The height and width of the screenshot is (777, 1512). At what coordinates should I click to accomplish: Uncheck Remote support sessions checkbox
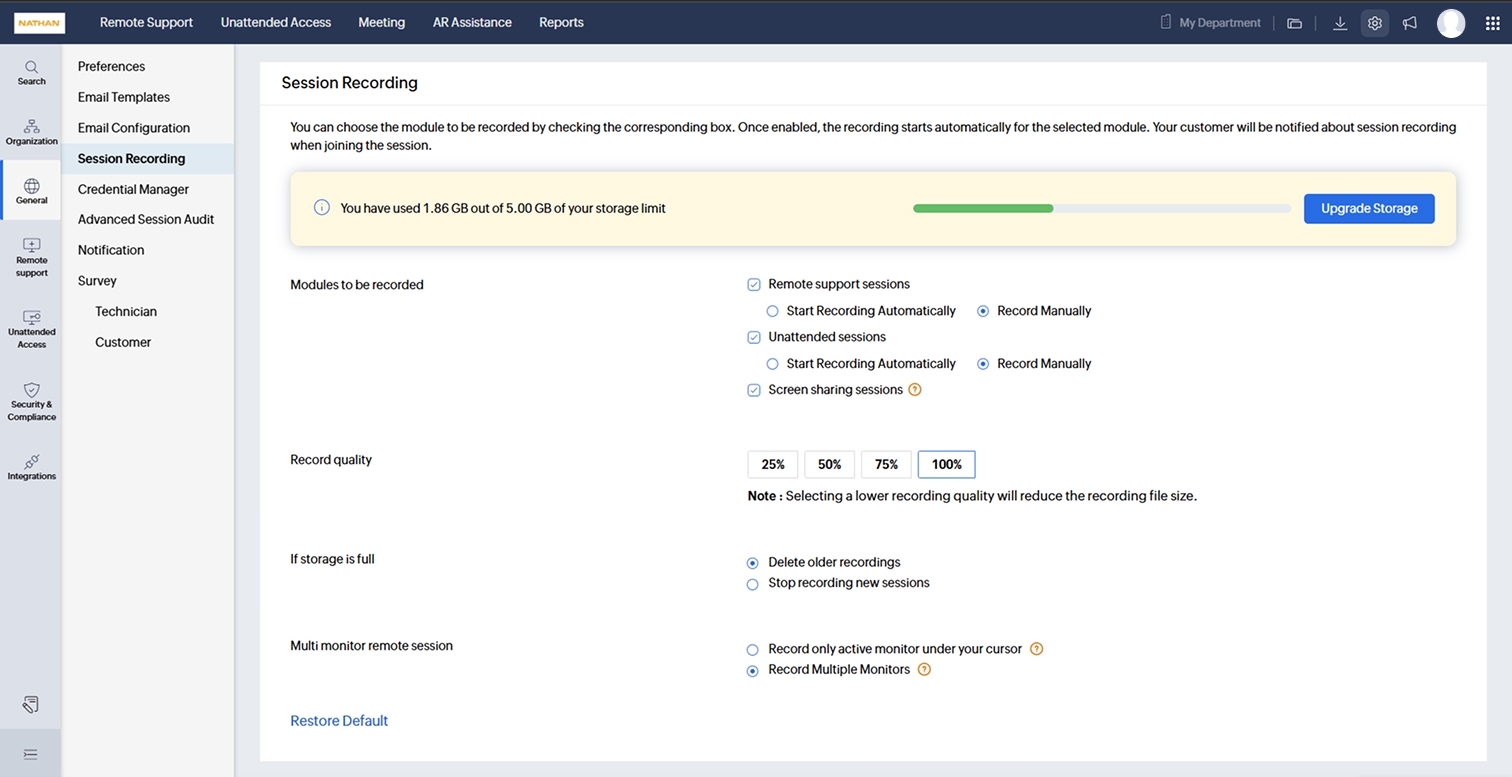coord(754,285)
